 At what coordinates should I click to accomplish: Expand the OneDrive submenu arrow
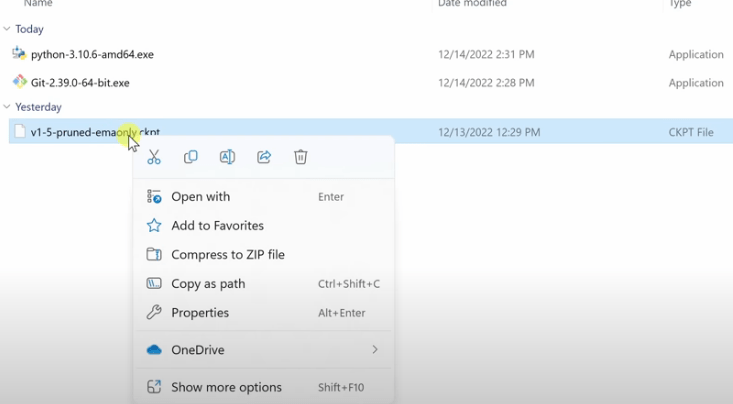(x=375, y=350)
